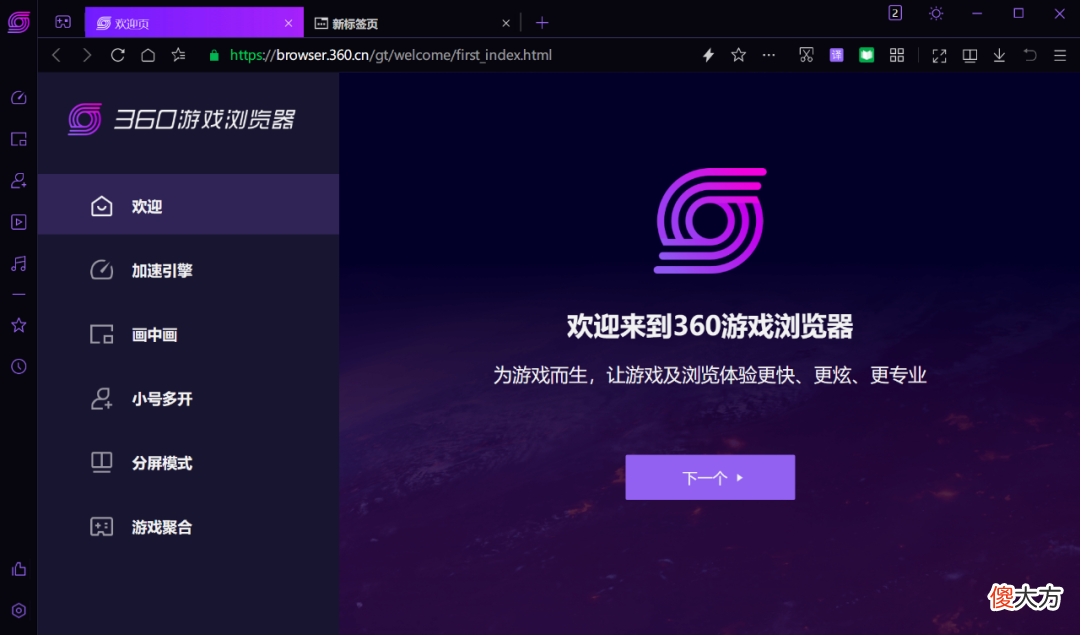This screenshot has width=1080, height=635.
Task: Select the 欢迎 menu item
Action: pyautogui.click(x=188, y=205)
